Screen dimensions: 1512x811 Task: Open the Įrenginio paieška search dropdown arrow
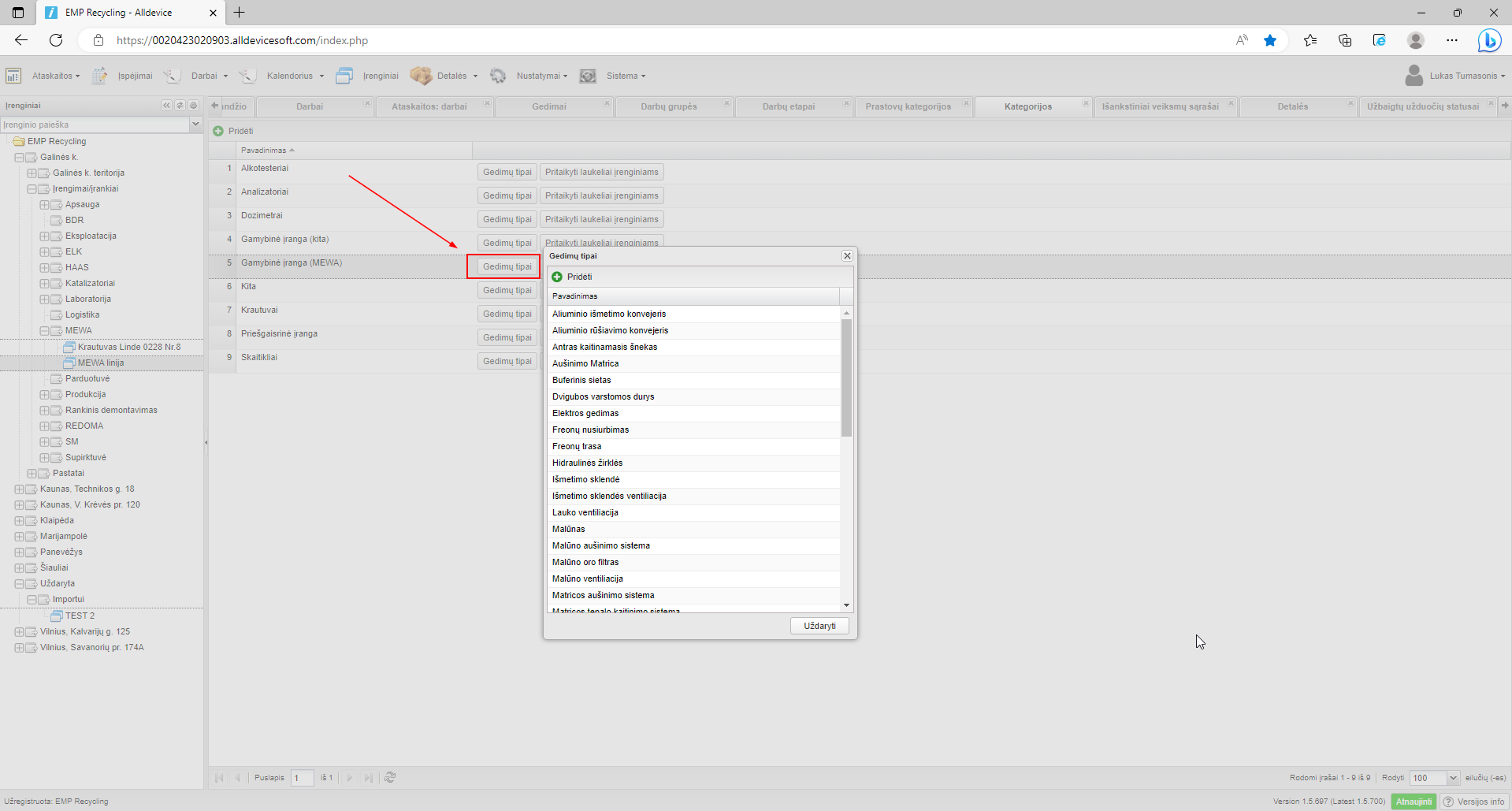pos(195,125)
